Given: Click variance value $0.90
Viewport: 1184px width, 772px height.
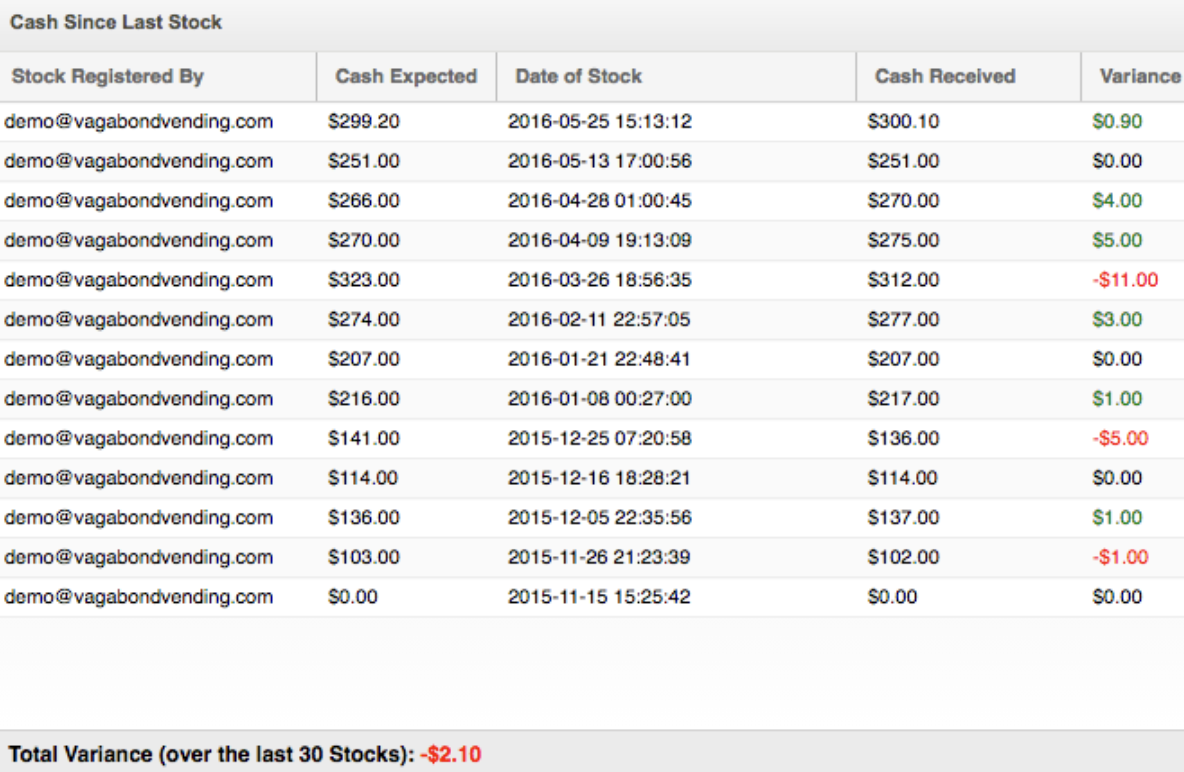Looking at the screenshot, I should [1117, 122].
